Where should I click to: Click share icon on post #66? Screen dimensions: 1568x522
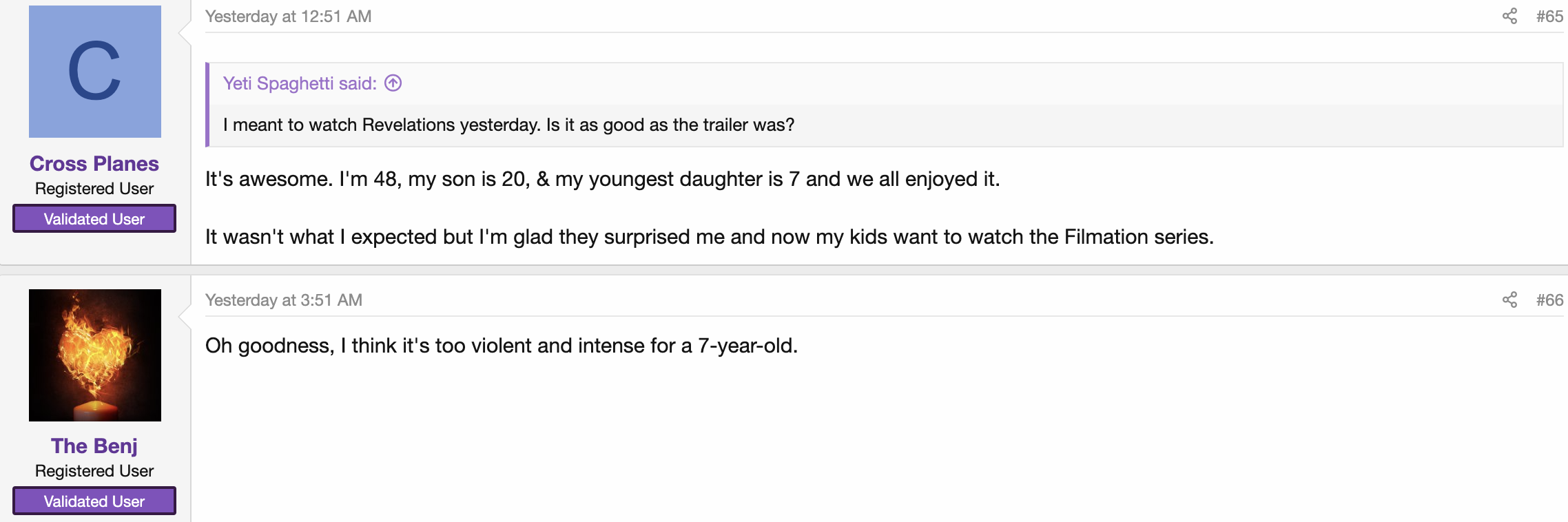tap(1509, 300)
